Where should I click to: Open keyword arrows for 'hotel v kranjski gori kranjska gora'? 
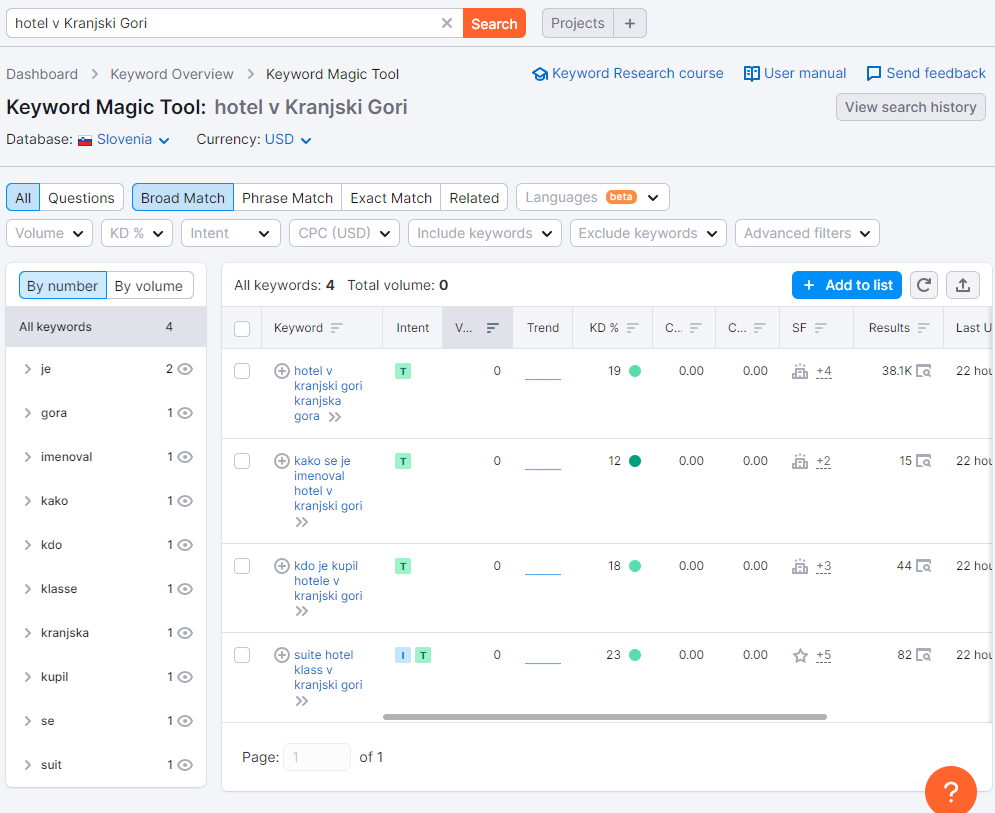335,417
